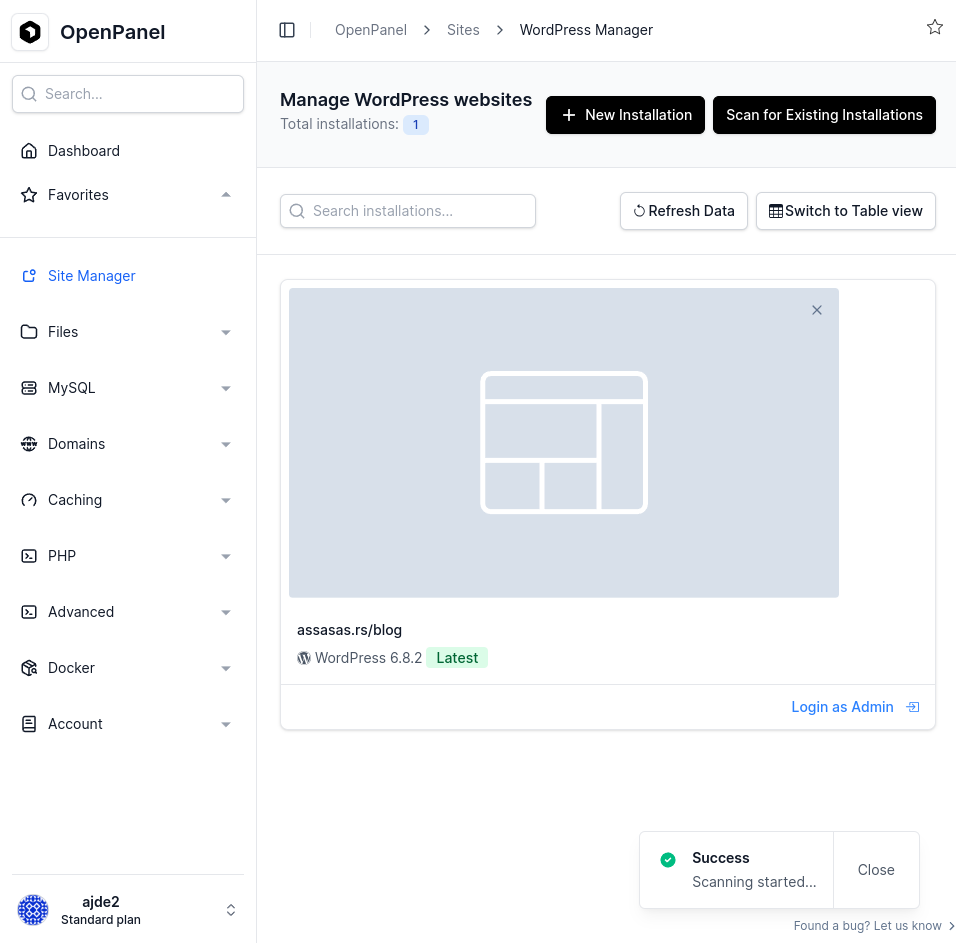Click the Caching gauge icon

click(x=29, y=500)
